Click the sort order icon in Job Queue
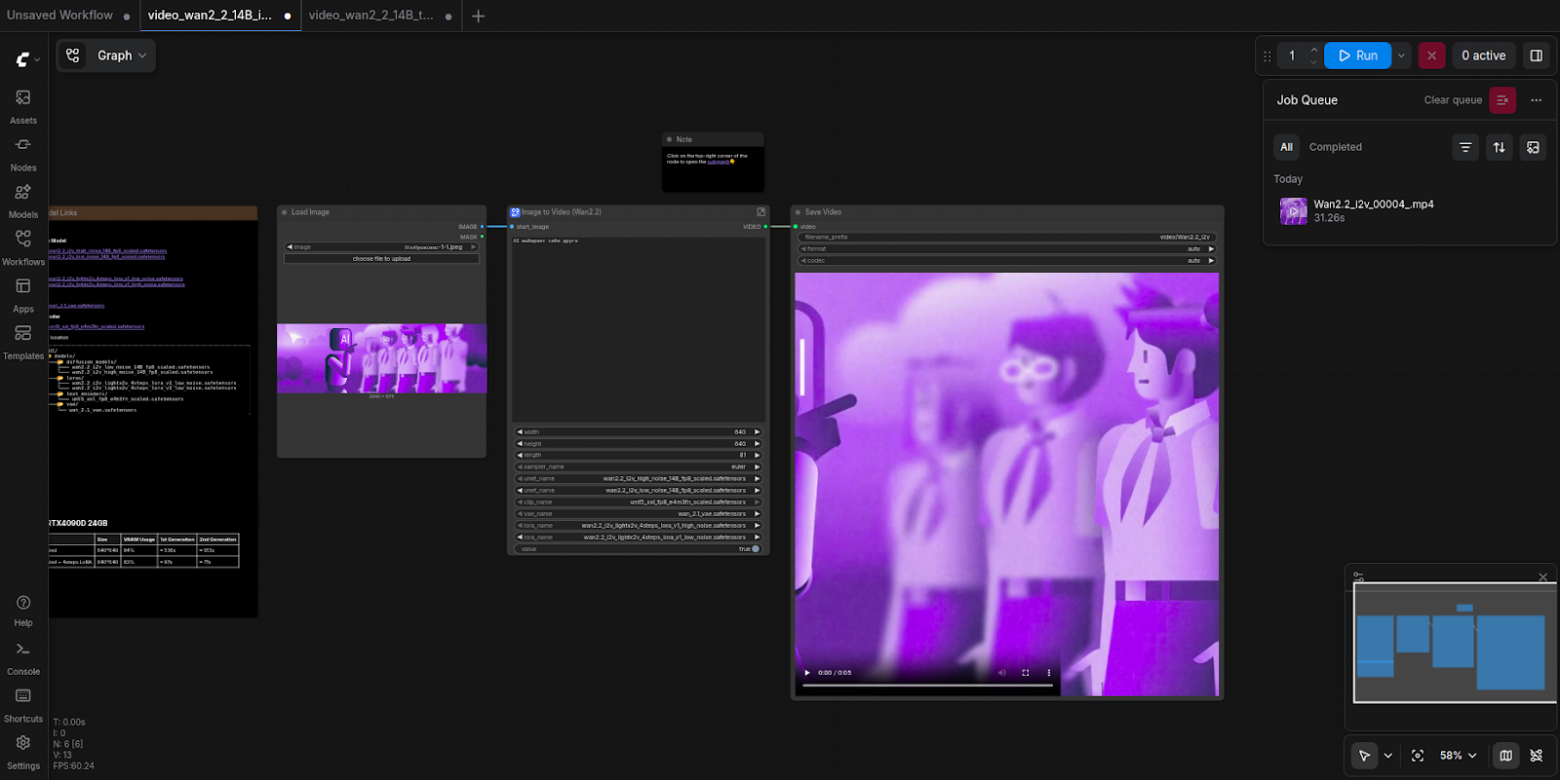The height and width of the screenshot is (780, 1560). click(x=1498, y=147)
